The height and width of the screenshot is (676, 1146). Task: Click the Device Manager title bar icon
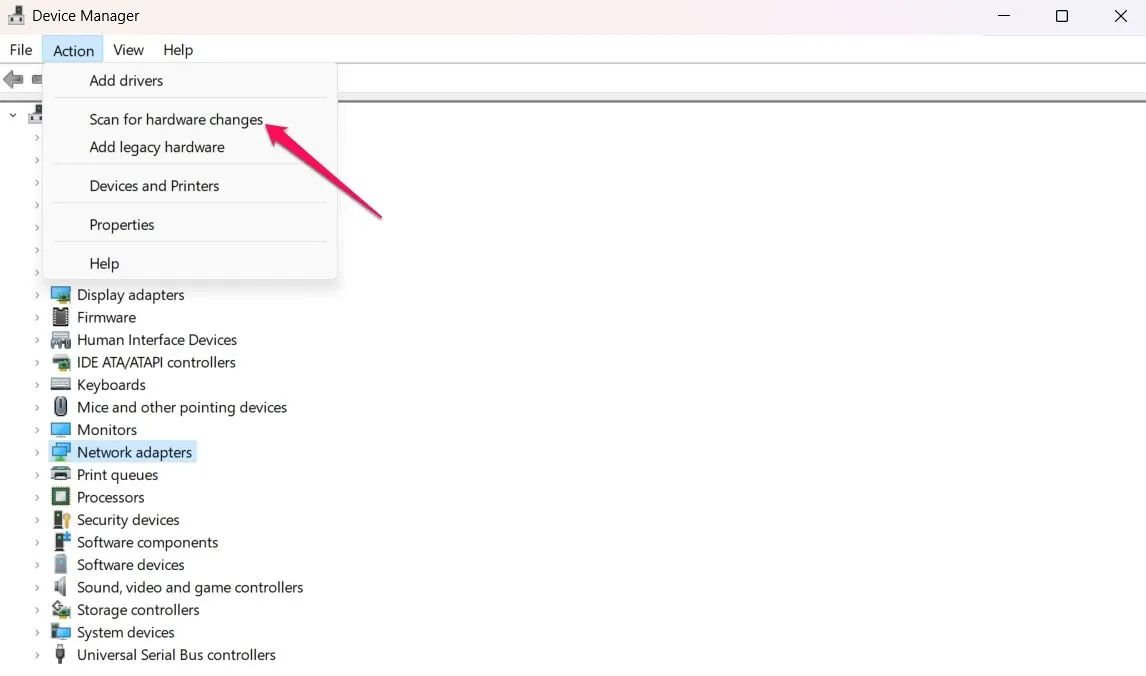pos(16,15)
